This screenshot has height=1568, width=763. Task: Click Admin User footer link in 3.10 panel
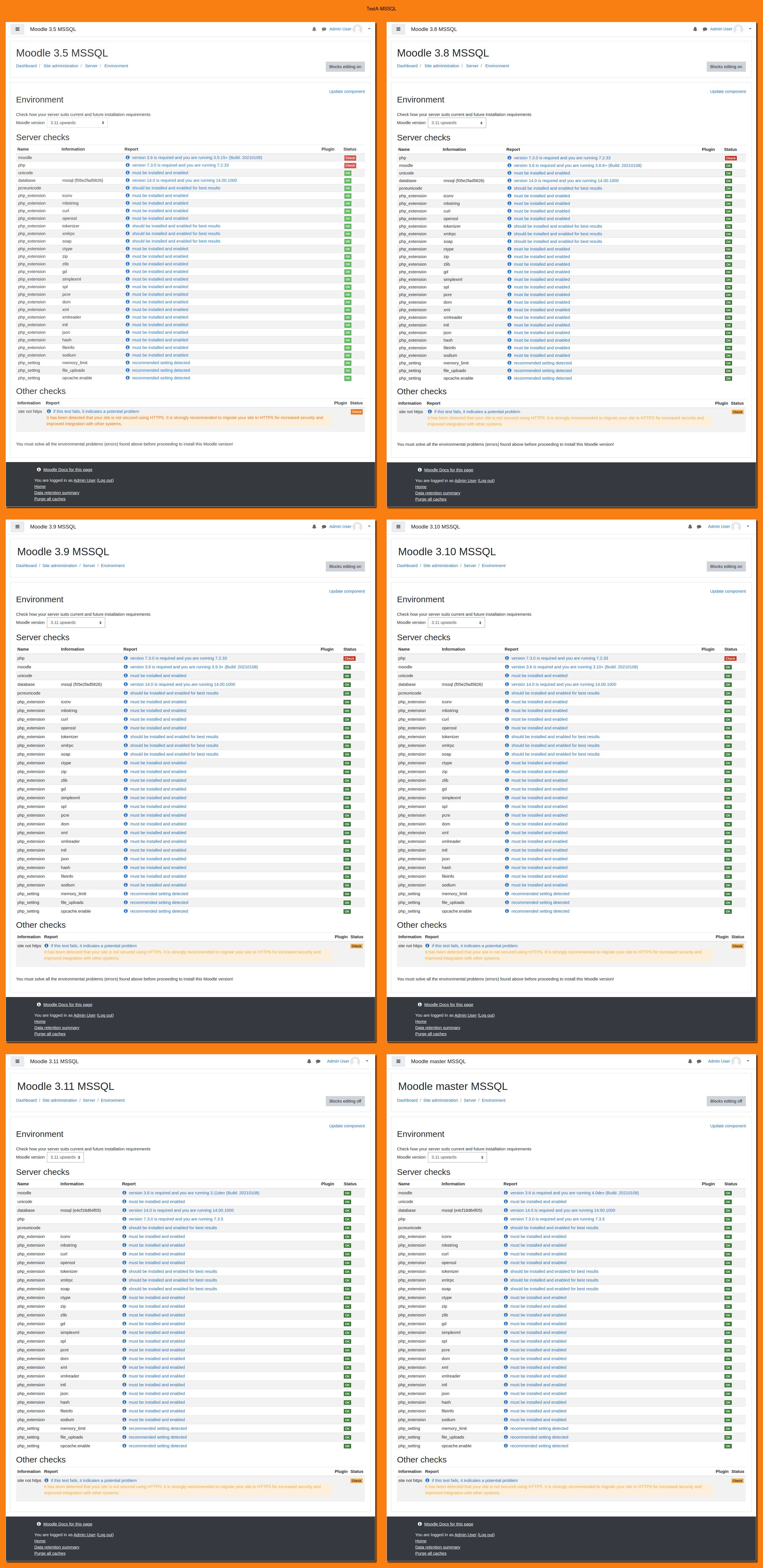pyautogui.click(x=465, y=1015)
